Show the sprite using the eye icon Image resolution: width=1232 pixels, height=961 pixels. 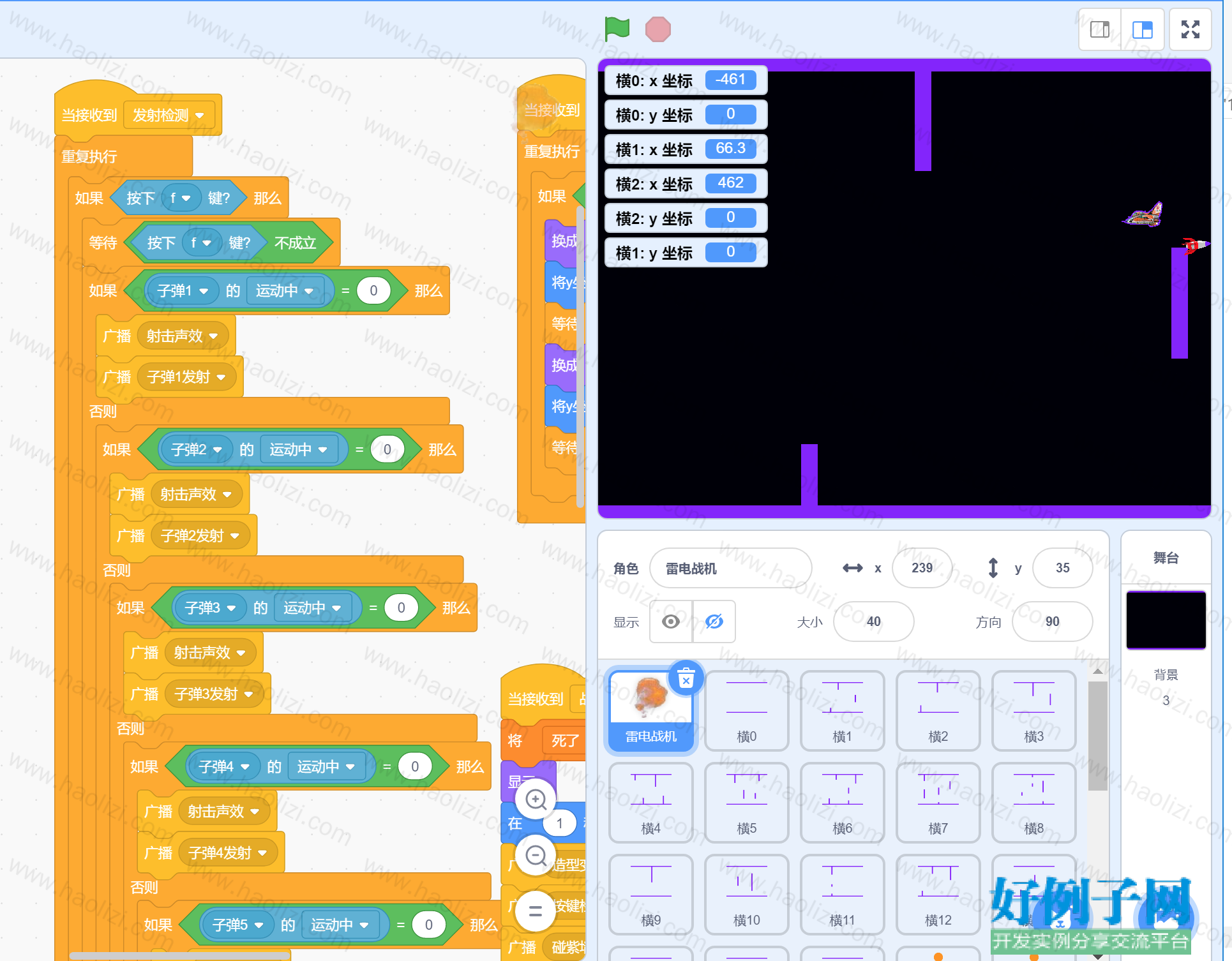(671, 622)
